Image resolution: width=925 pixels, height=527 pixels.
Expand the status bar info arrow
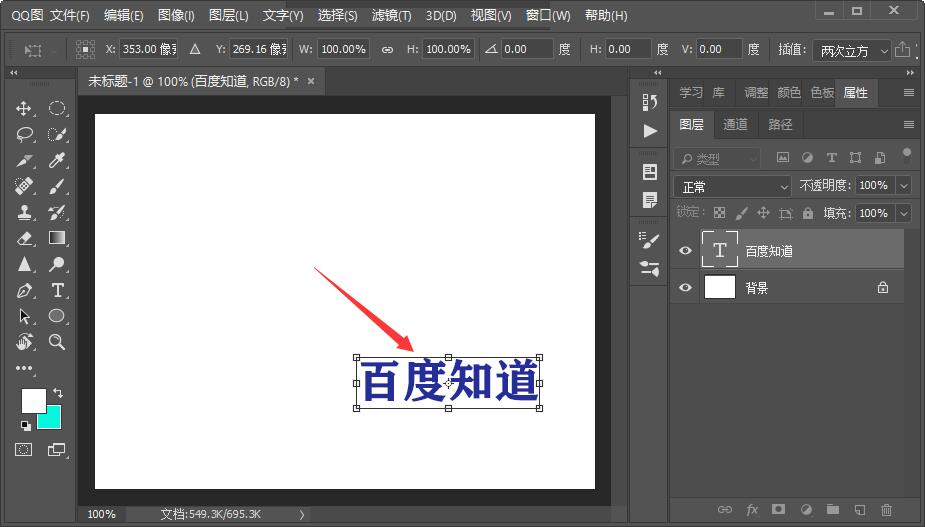point(301,515)
